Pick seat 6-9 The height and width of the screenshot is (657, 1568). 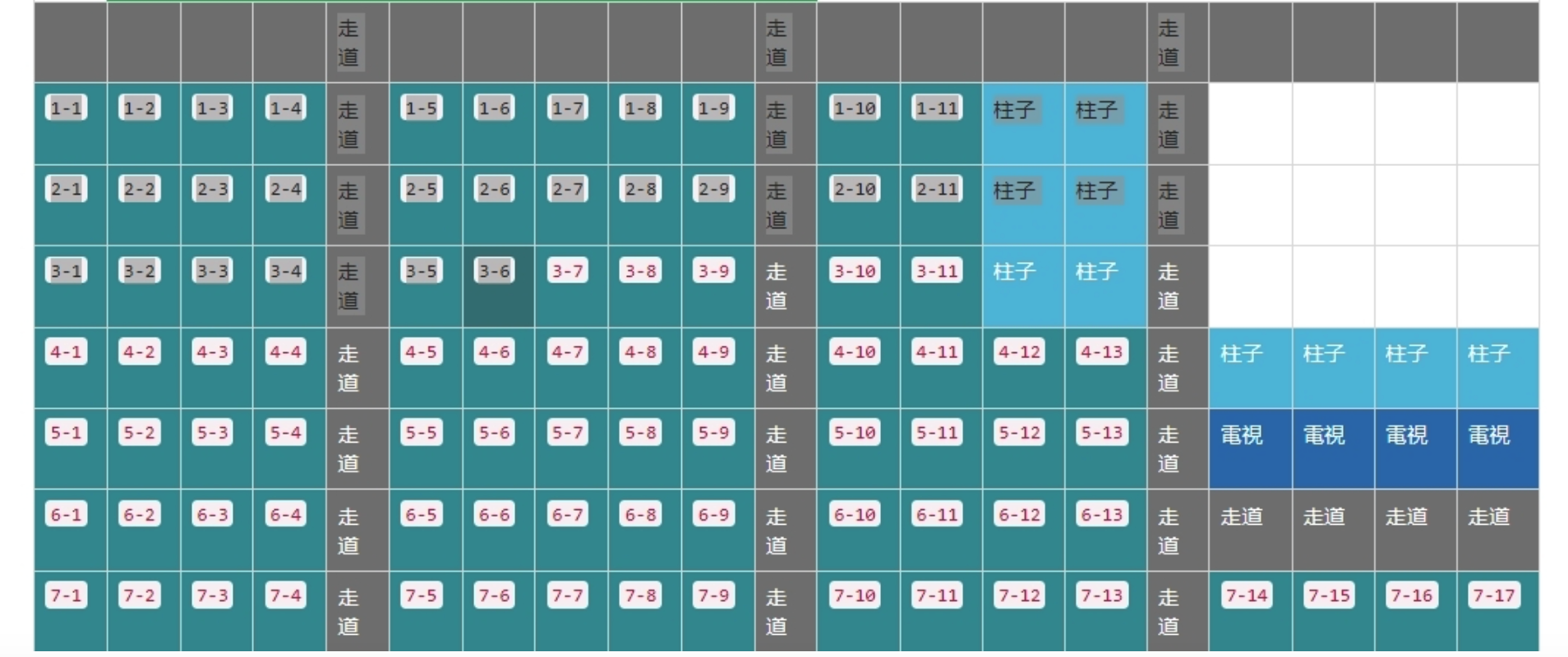(x=713, y=515)
